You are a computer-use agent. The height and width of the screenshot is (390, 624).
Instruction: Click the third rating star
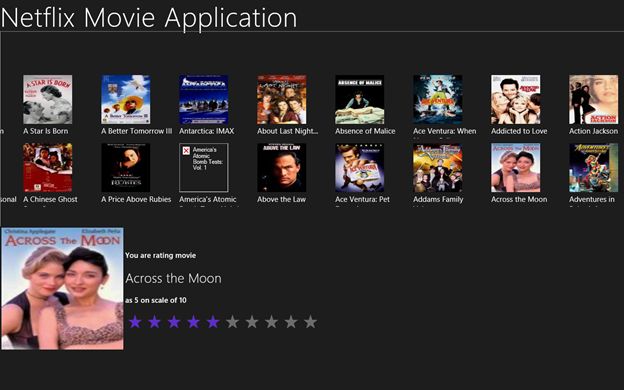pos(174,322)
